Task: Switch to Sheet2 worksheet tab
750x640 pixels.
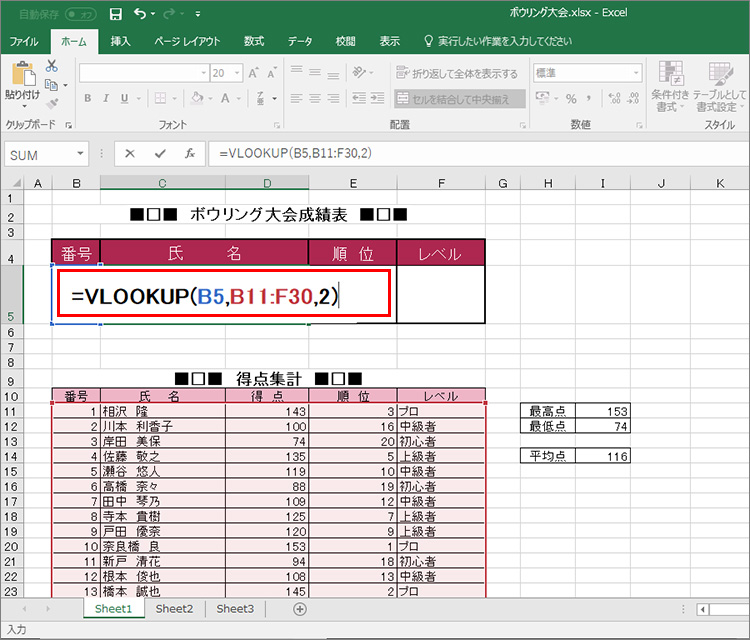Action: (x=174, y=608)
